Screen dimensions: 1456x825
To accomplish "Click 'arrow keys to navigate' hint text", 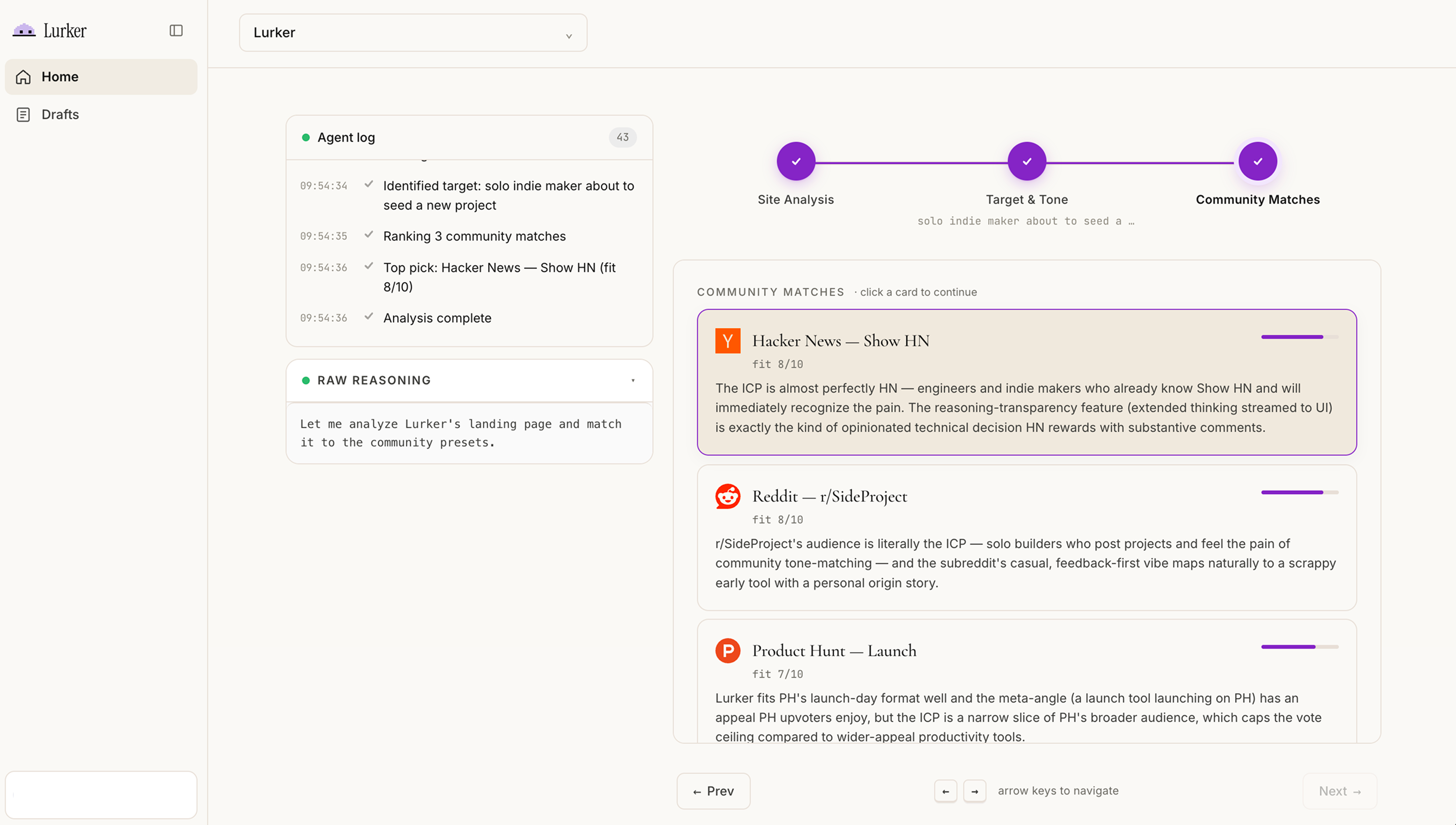I will coord(1058,791).
